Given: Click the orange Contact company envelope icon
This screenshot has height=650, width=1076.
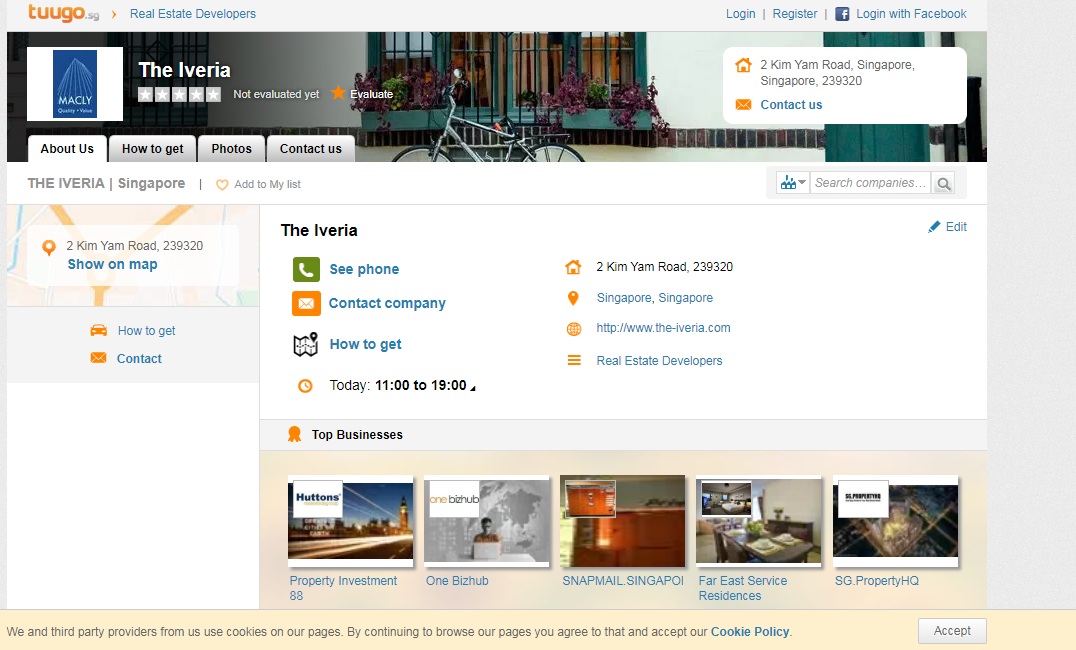Looking at the screenshot, I should point(306,303).
